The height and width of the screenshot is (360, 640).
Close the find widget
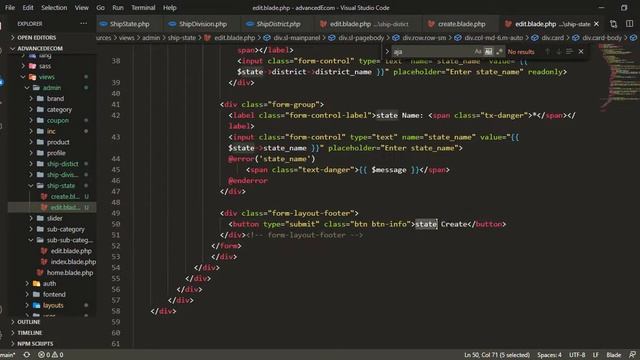click(581, 52)
